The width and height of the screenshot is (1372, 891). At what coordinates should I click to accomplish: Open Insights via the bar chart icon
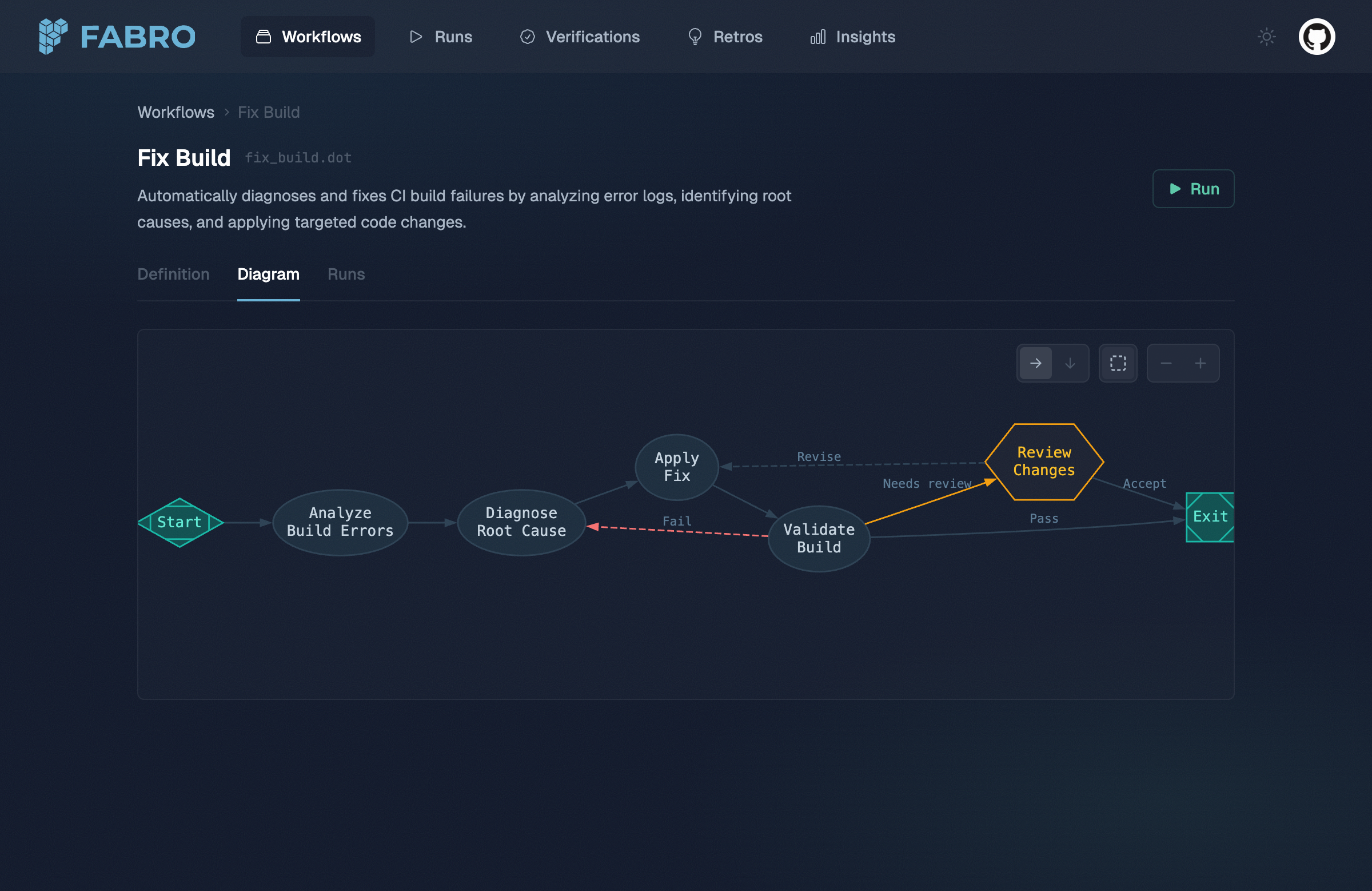pos(818,37)
